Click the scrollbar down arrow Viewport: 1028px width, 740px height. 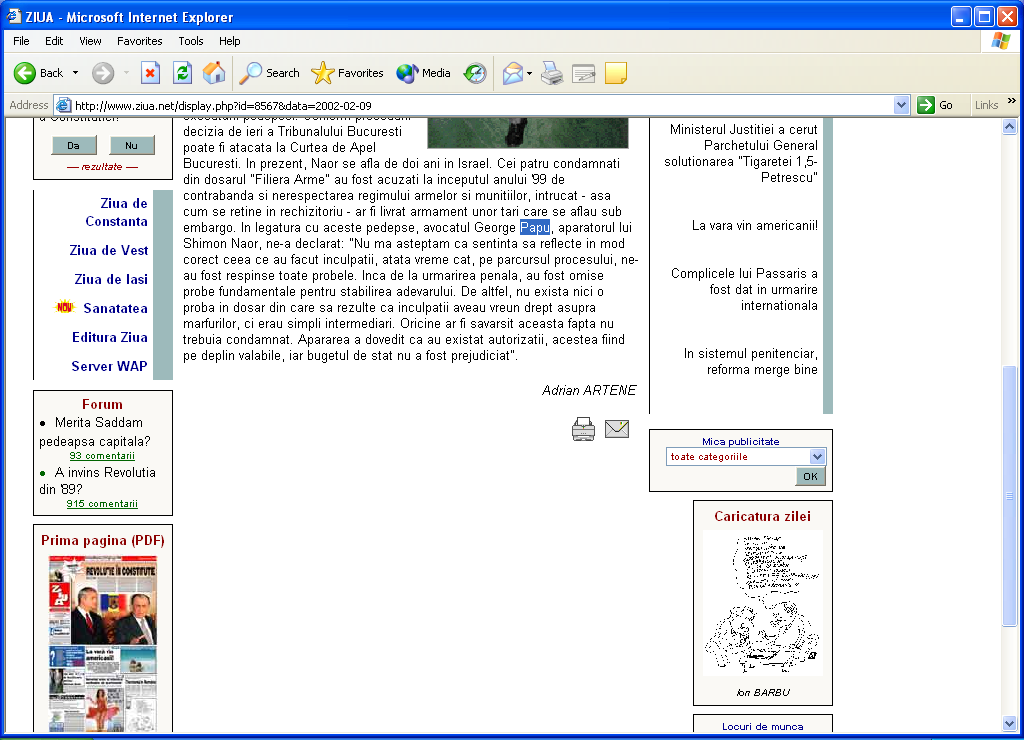pos(1010,724)
